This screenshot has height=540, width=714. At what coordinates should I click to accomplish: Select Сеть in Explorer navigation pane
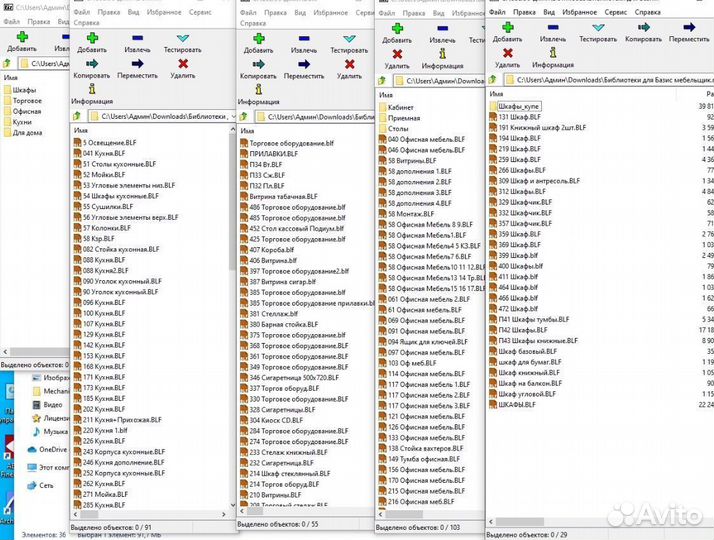coord(46,485)
